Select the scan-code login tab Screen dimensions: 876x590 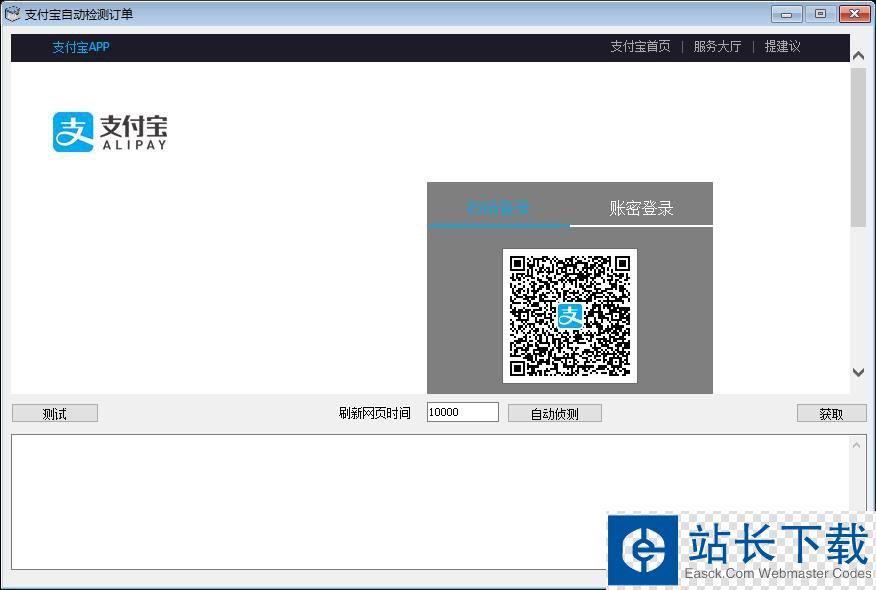pos(498,208)
